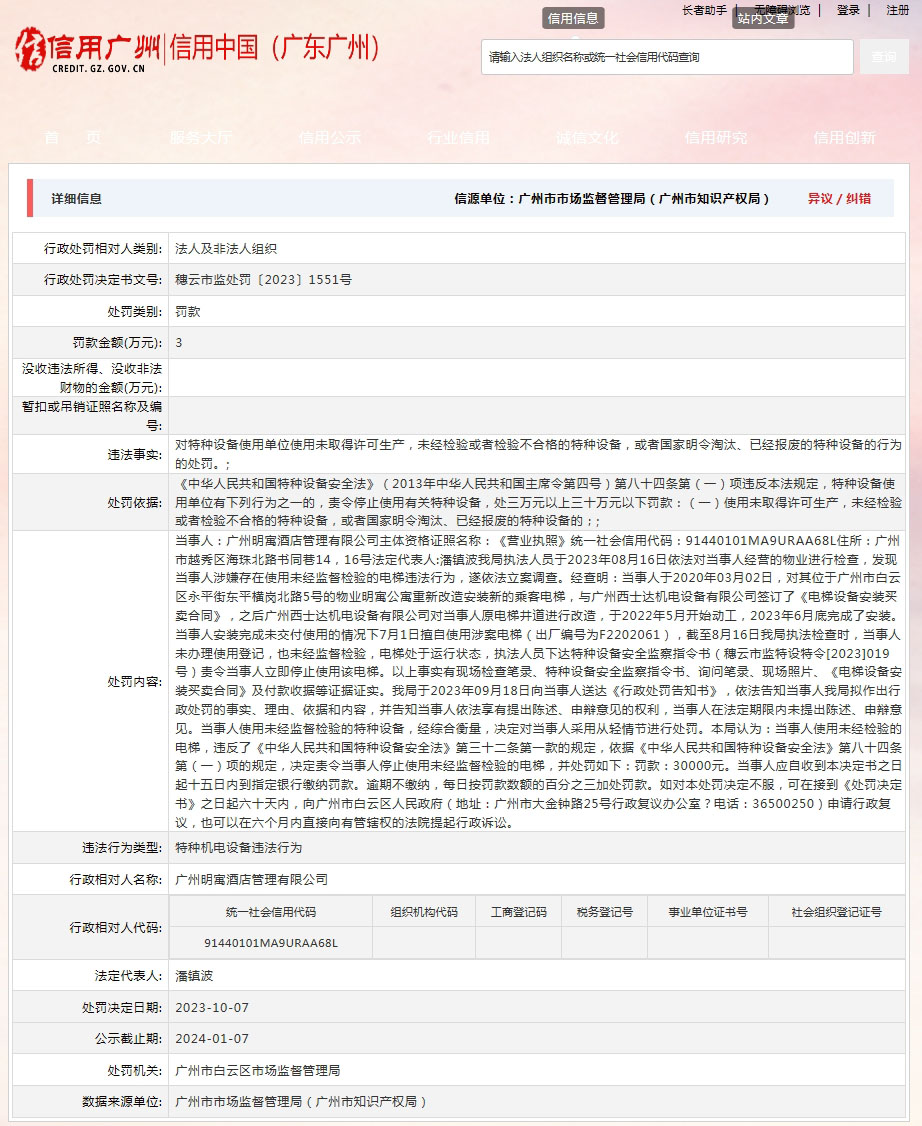This screenshot has height=1126, width=922.
Task: Click the 异议 / 纠错 link
Action: (x=839, y=199)
